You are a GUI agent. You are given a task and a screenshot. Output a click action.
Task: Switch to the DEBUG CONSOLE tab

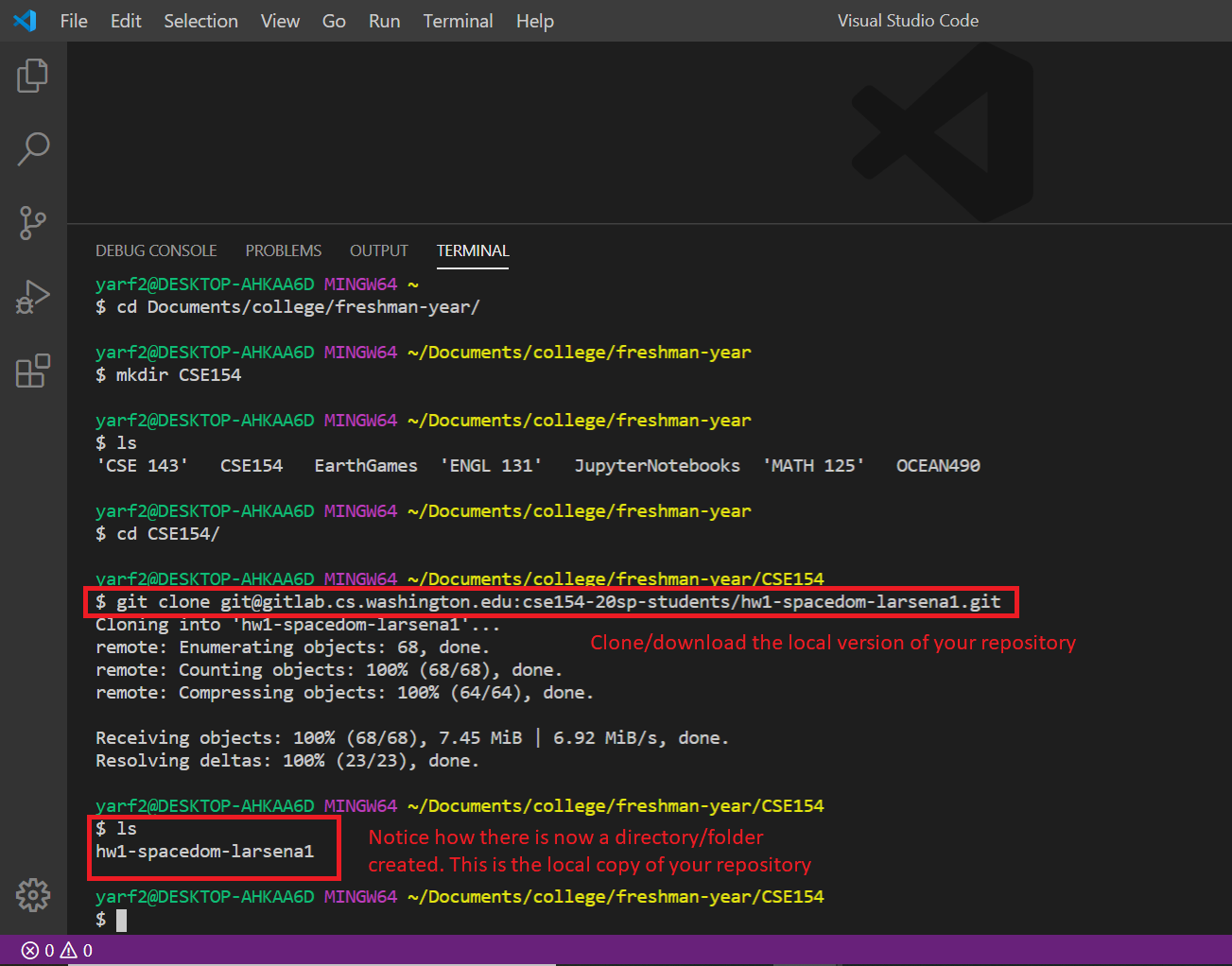pyautogui.click(x=155, y=250)
